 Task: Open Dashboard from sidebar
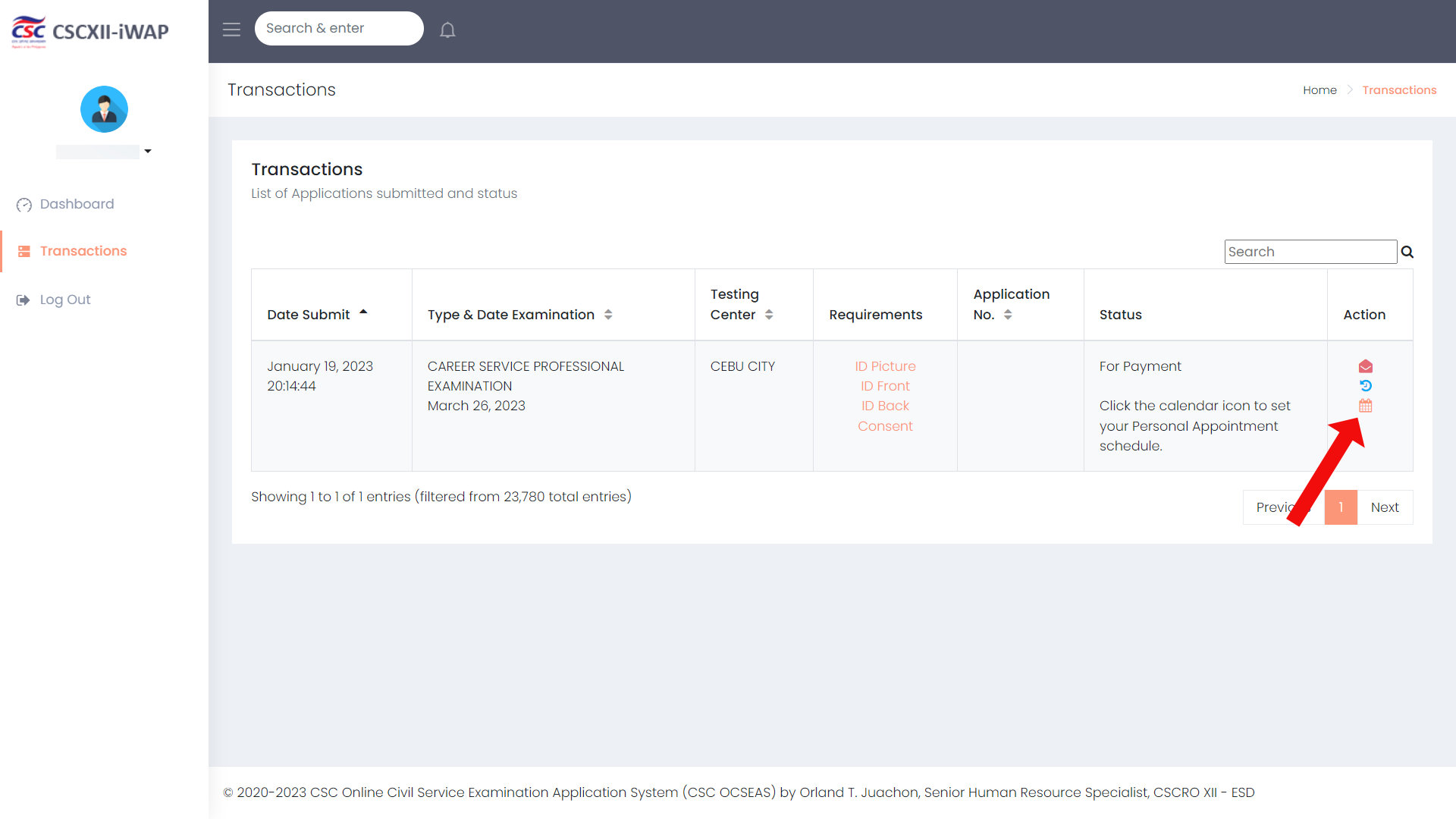pyautogui.click(x=77, y=204)
